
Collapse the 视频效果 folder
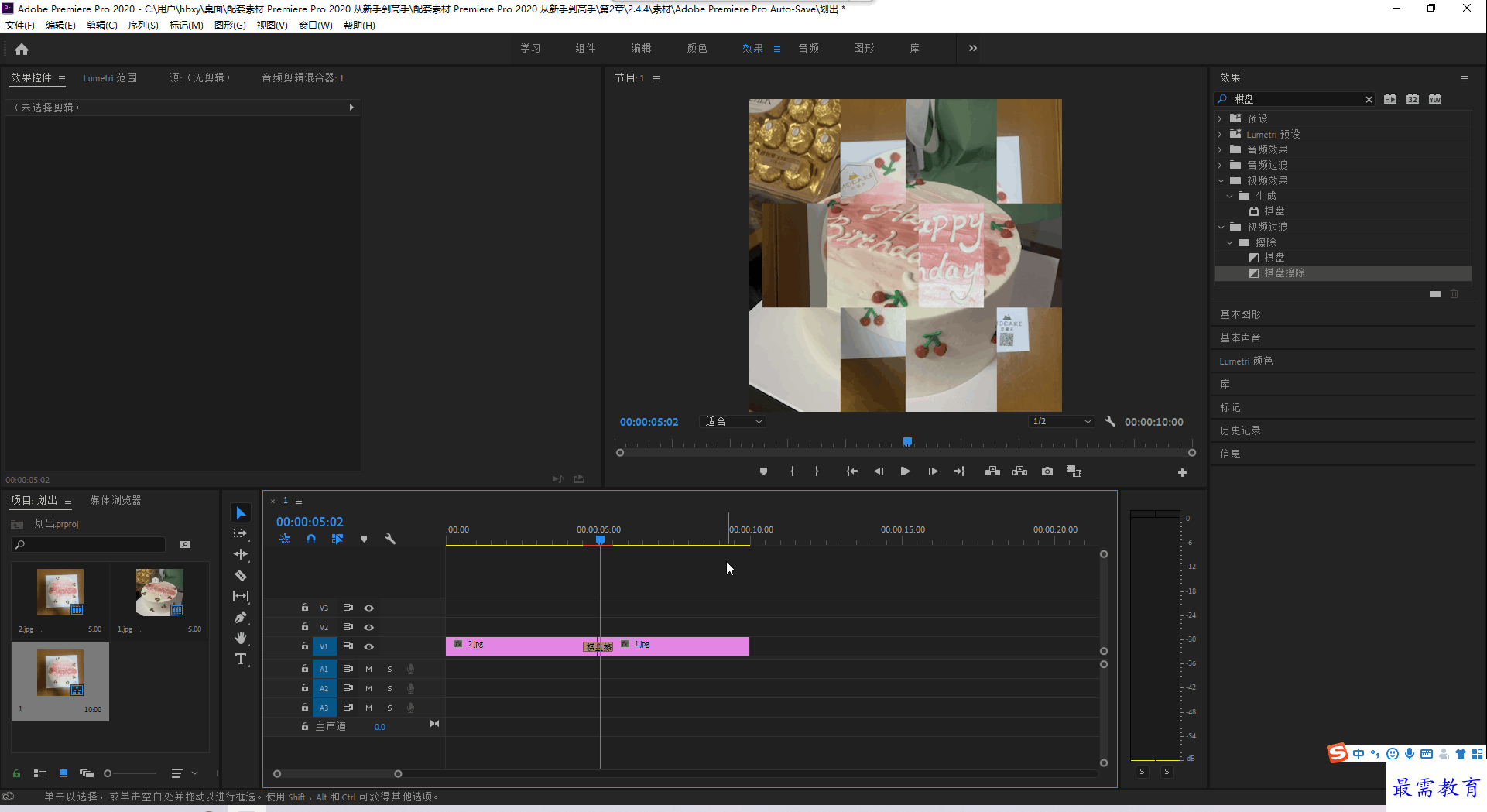(1221, 180)
